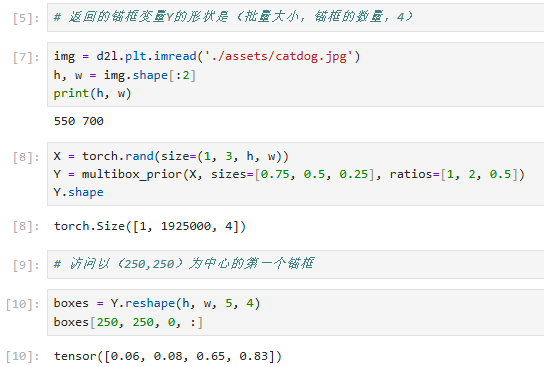Click the torch.Size output result
The image size is (544, 367).
[x=150, y=226]
